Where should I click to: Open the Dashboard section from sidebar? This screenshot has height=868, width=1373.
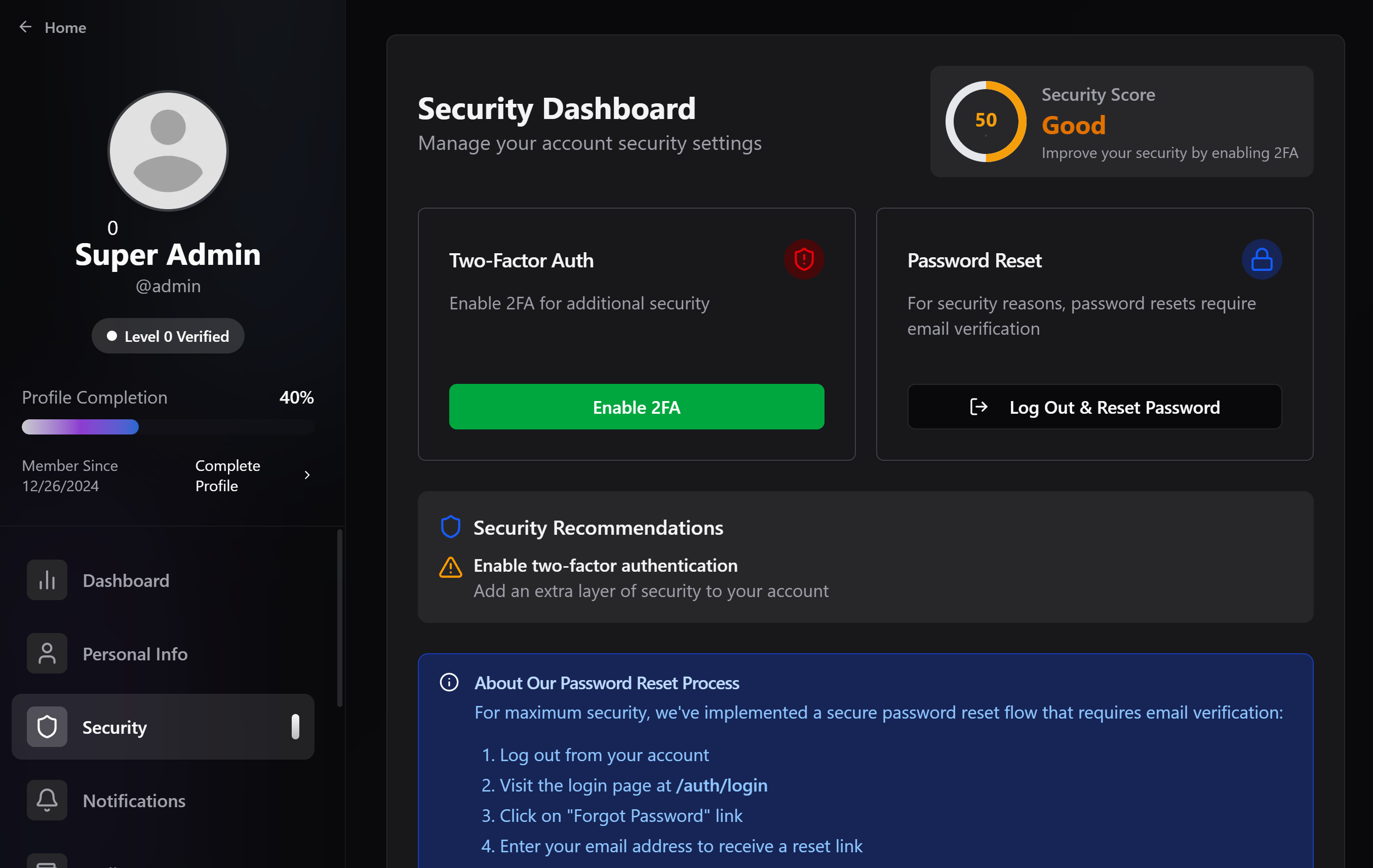126,580
